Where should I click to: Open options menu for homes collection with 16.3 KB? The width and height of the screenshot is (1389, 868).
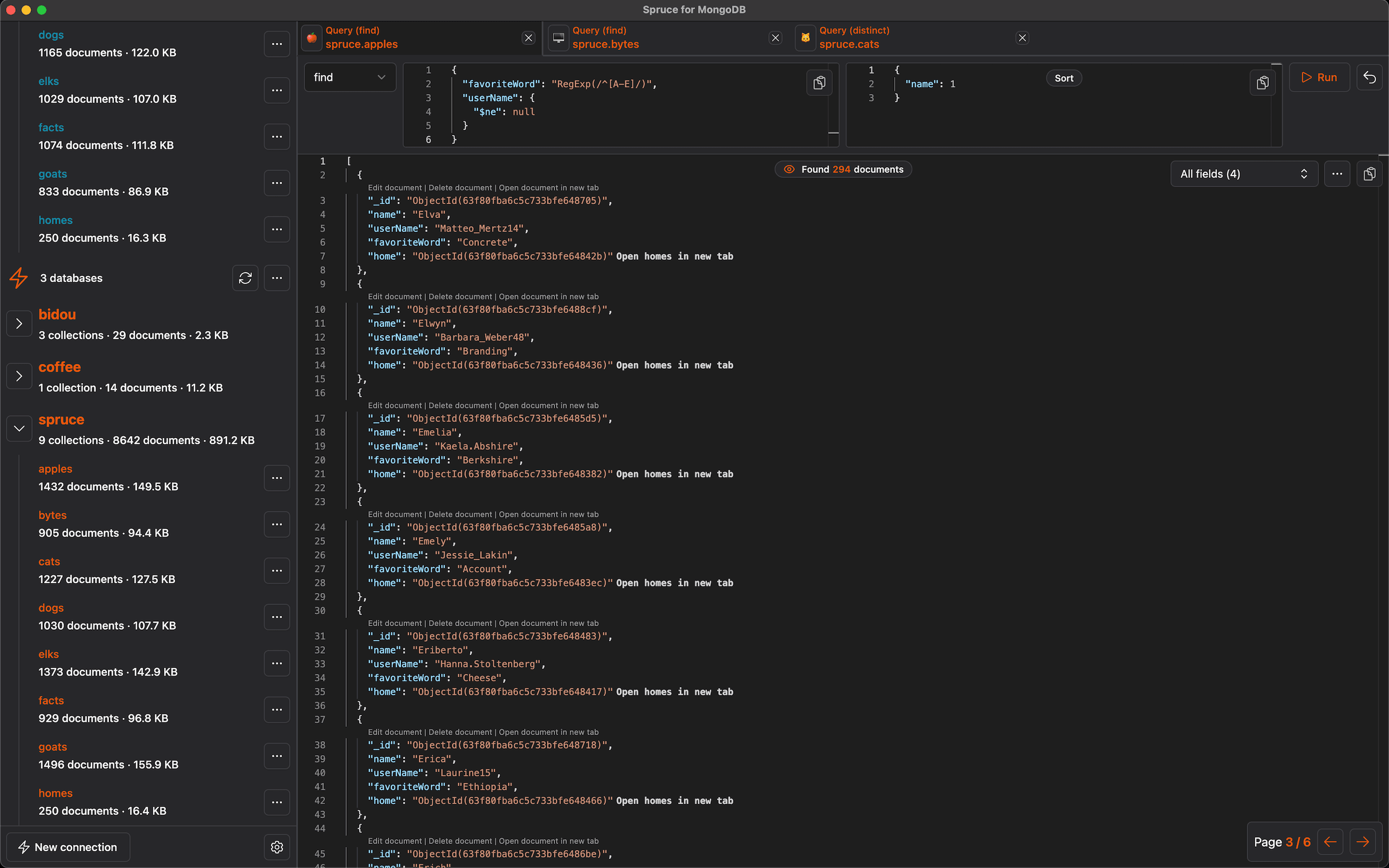[277, 229]
